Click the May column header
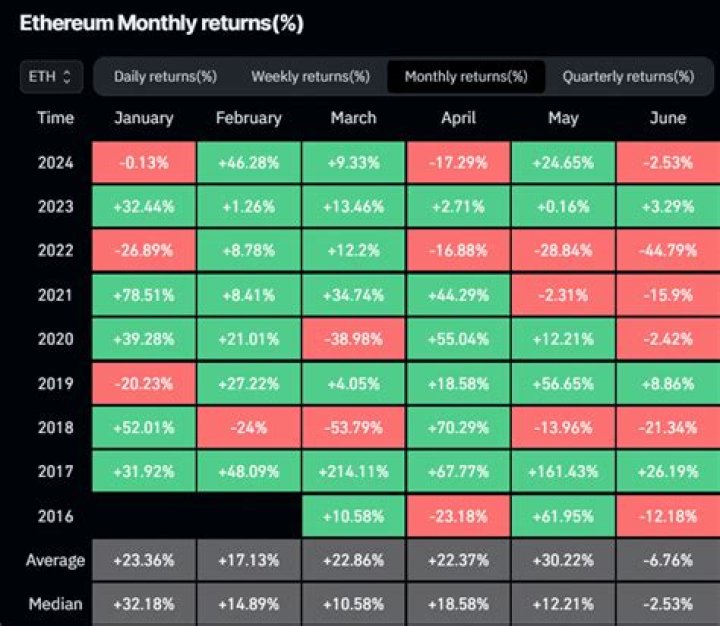 tap(563, 118)
